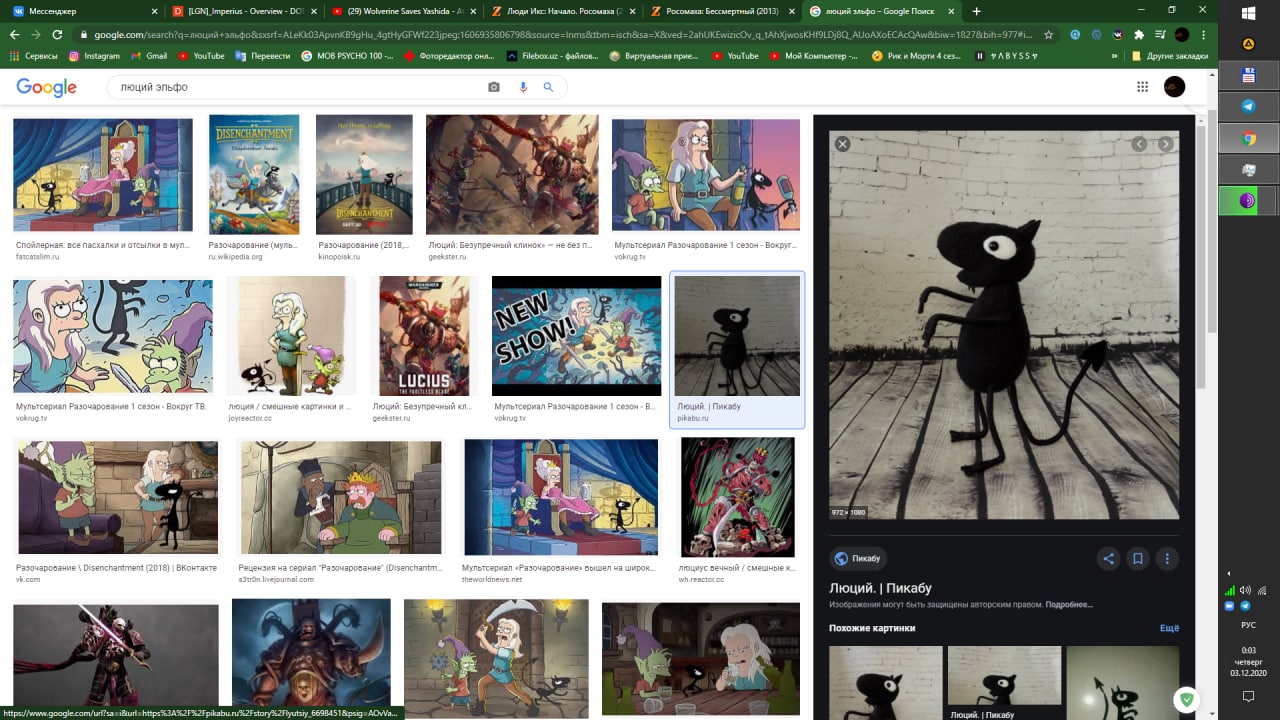This screenshot has height=720, width=1280.
Task: Open the Chrome extensions puzzle icon
Action: (1139, 34)
